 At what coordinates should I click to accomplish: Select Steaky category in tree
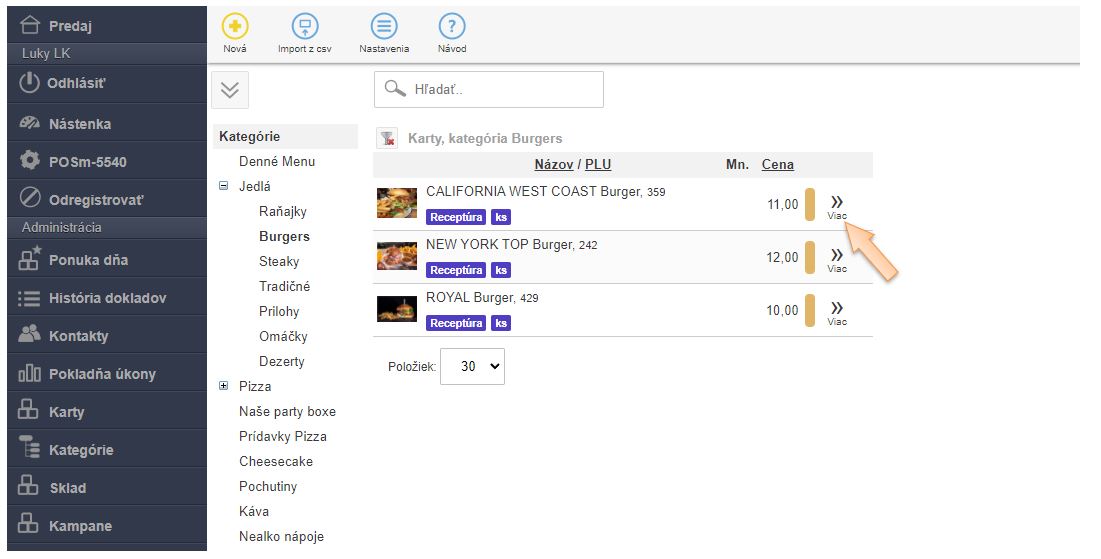point(279,261)
